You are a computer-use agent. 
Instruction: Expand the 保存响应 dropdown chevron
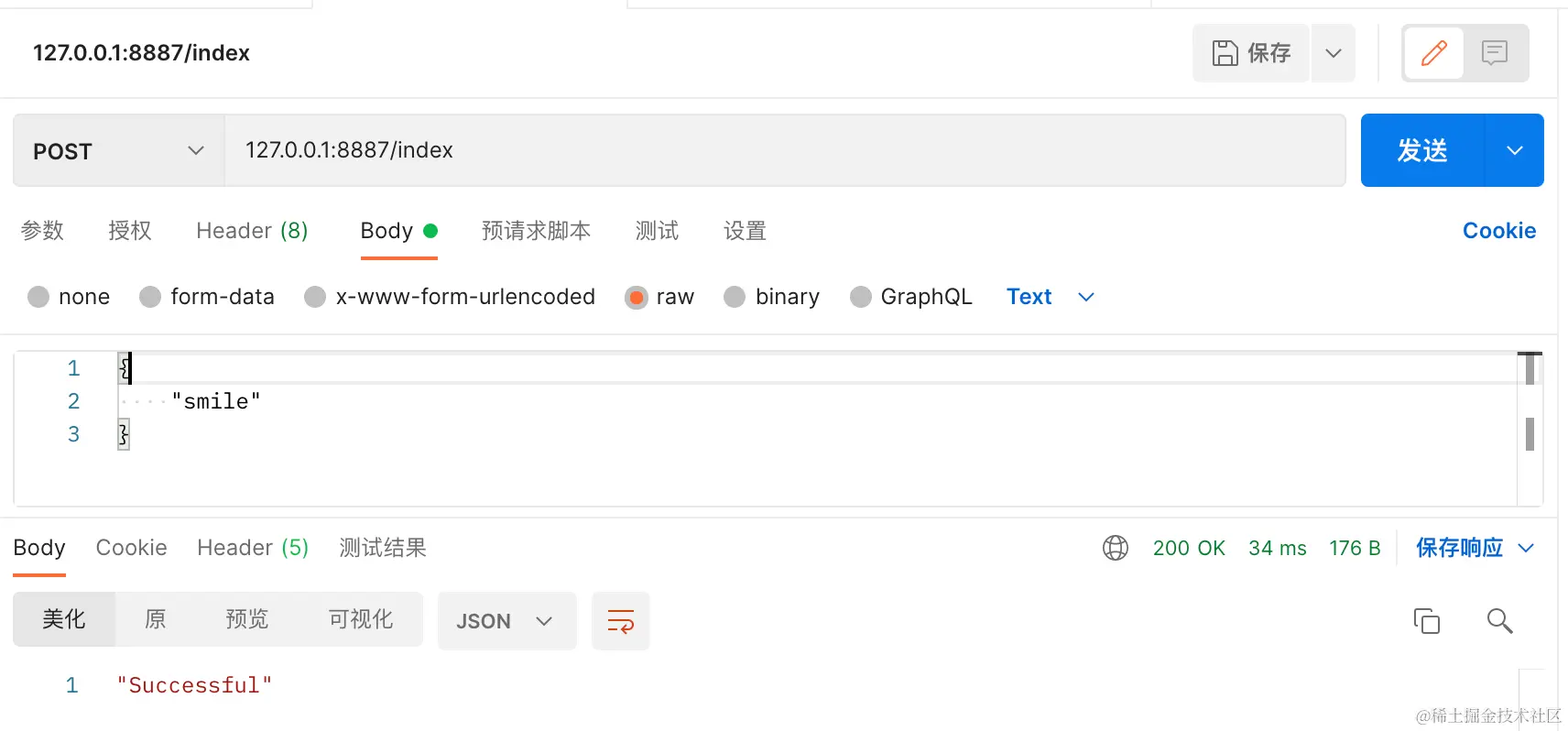1526,548
